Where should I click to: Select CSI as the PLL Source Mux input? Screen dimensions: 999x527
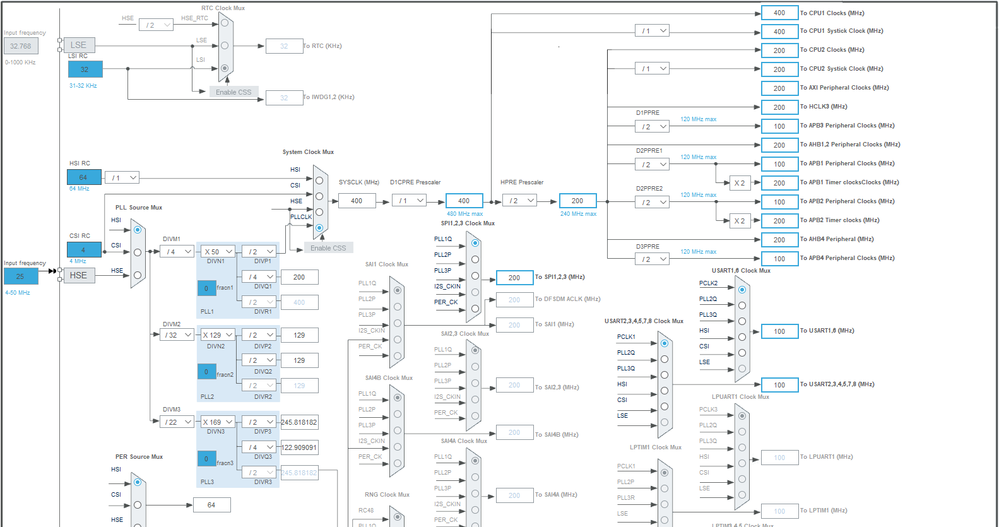tap(138, 252)
